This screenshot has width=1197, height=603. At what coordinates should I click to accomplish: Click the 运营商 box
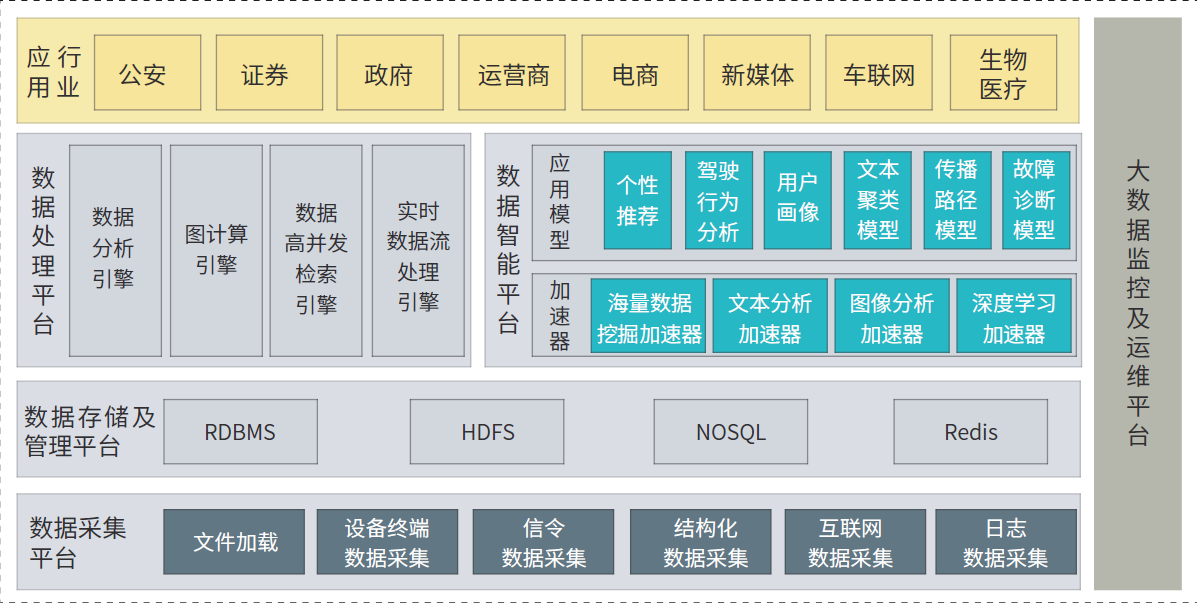(512, 73)
